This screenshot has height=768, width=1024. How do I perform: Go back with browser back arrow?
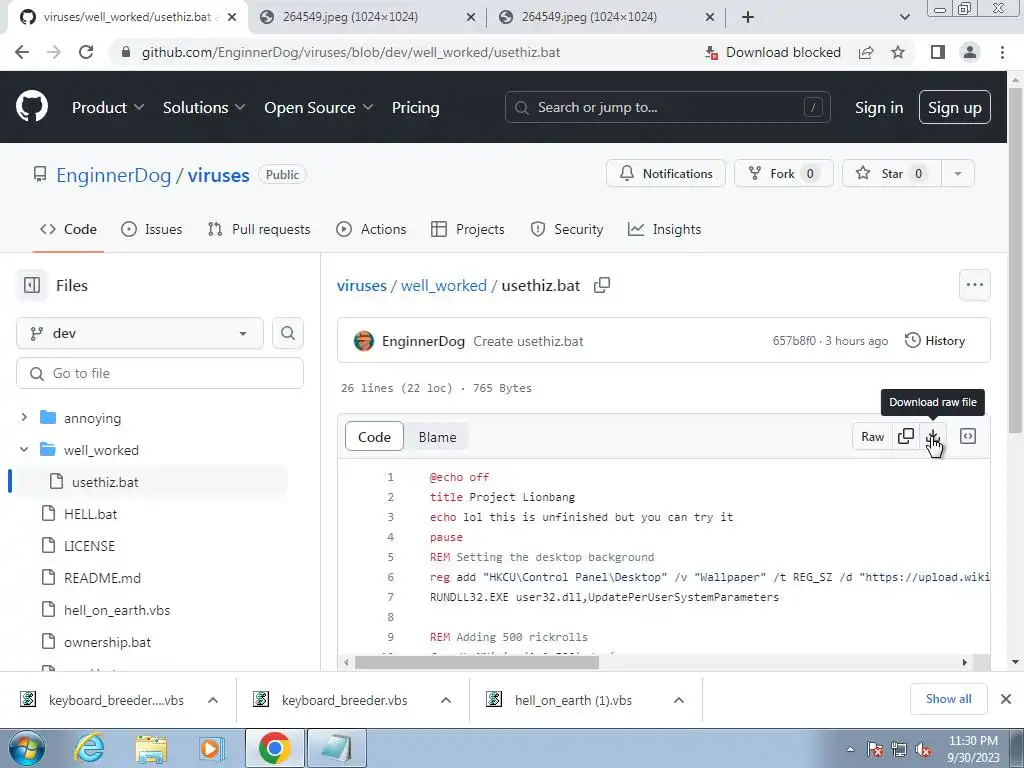(x=22, y=52)
